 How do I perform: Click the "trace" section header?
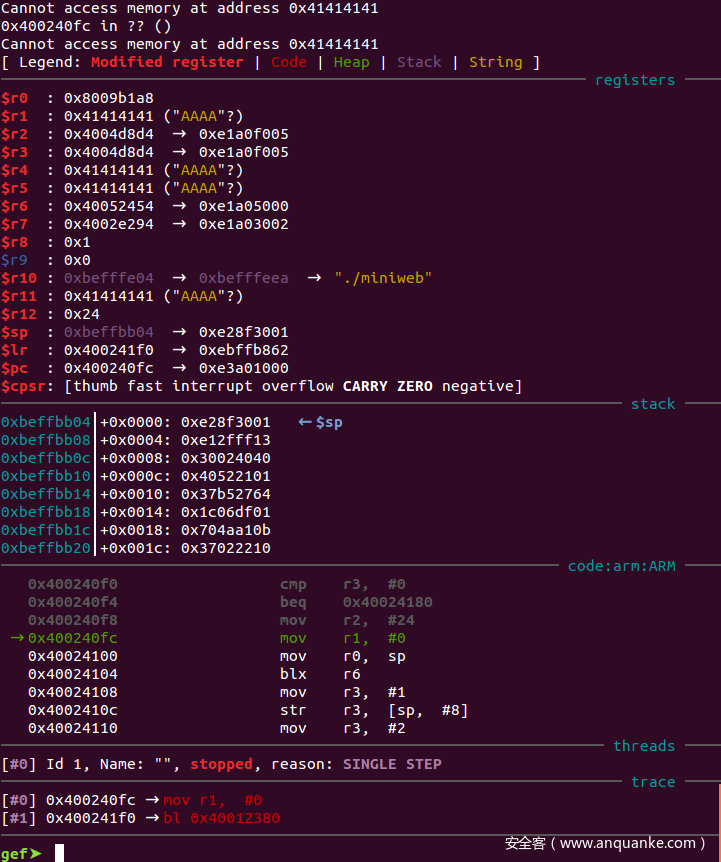tap(653, 782)
